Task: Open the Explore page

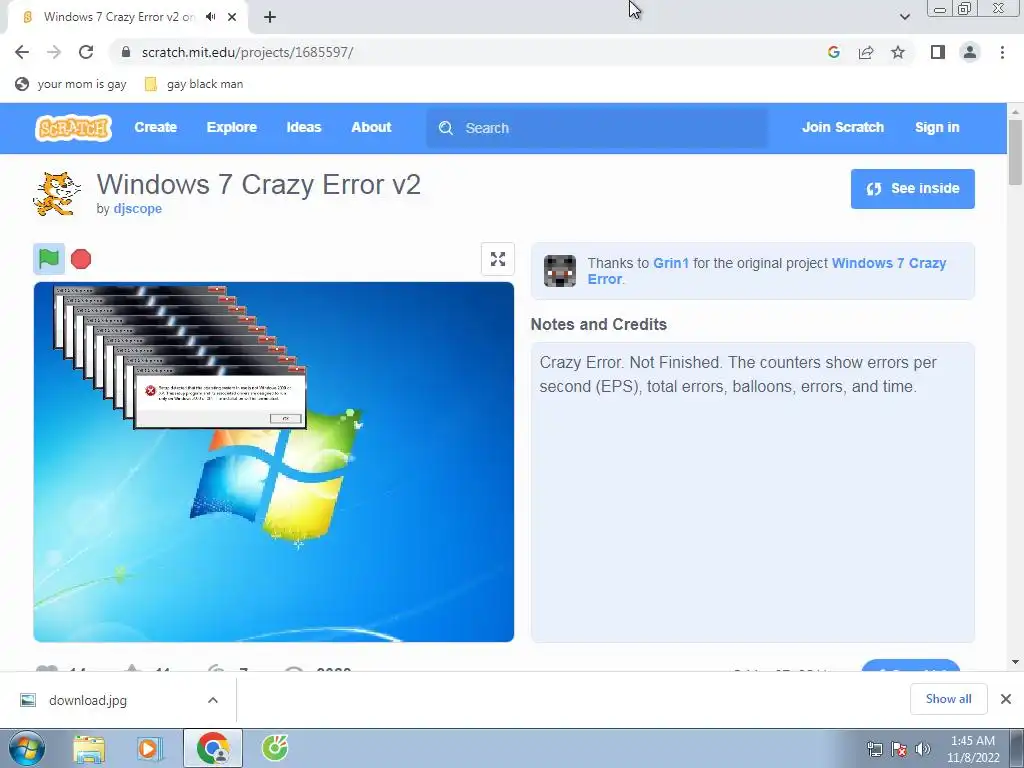Action: (x=232, y=127)
